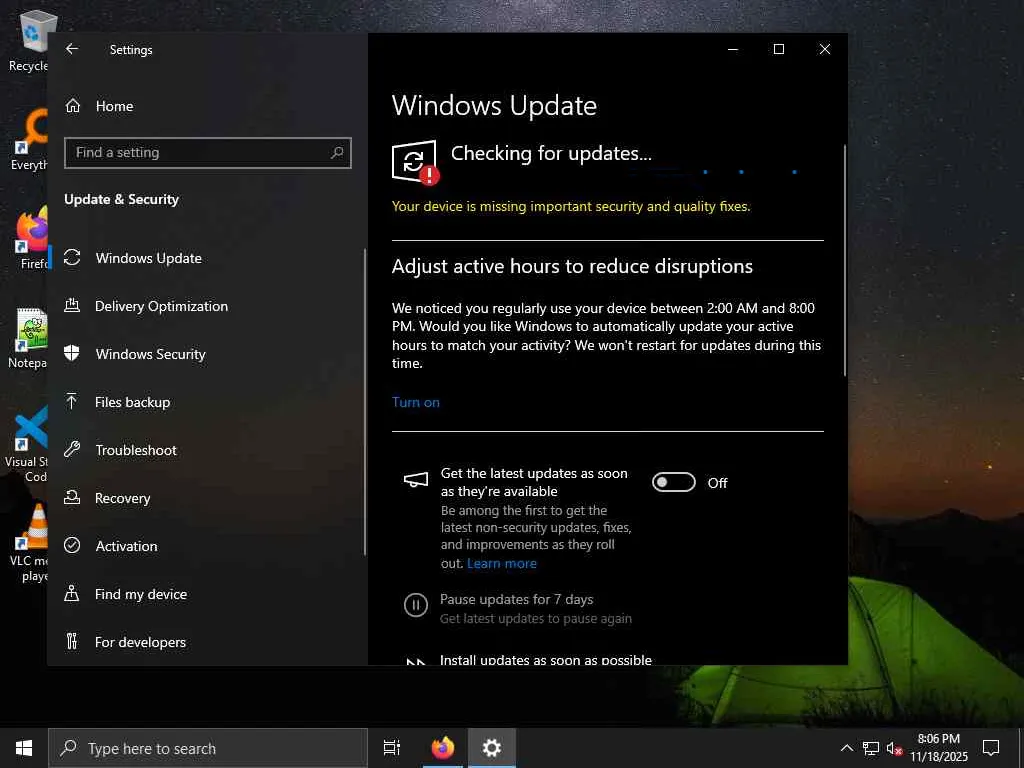The height and width of the screenshot is (768, 1024).
Task: Select Files backup in sidebar
Action: (133, 402)
